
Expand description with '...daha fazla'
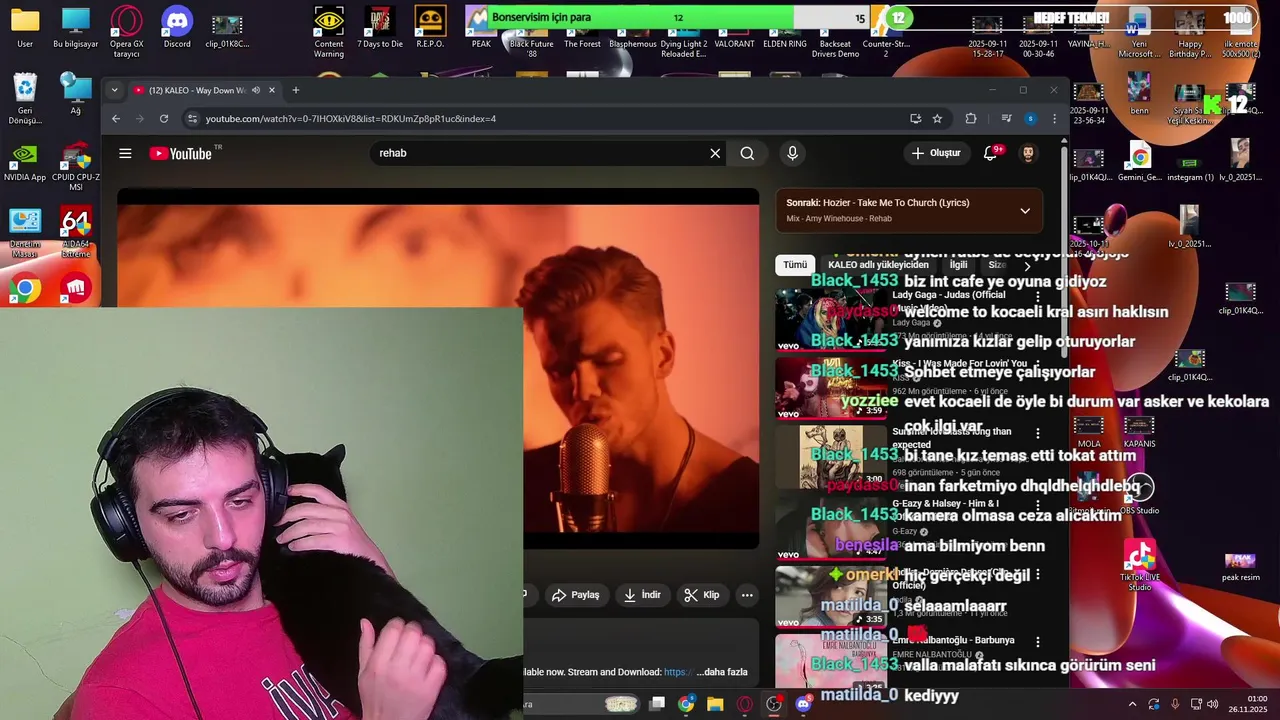point(722,672)
